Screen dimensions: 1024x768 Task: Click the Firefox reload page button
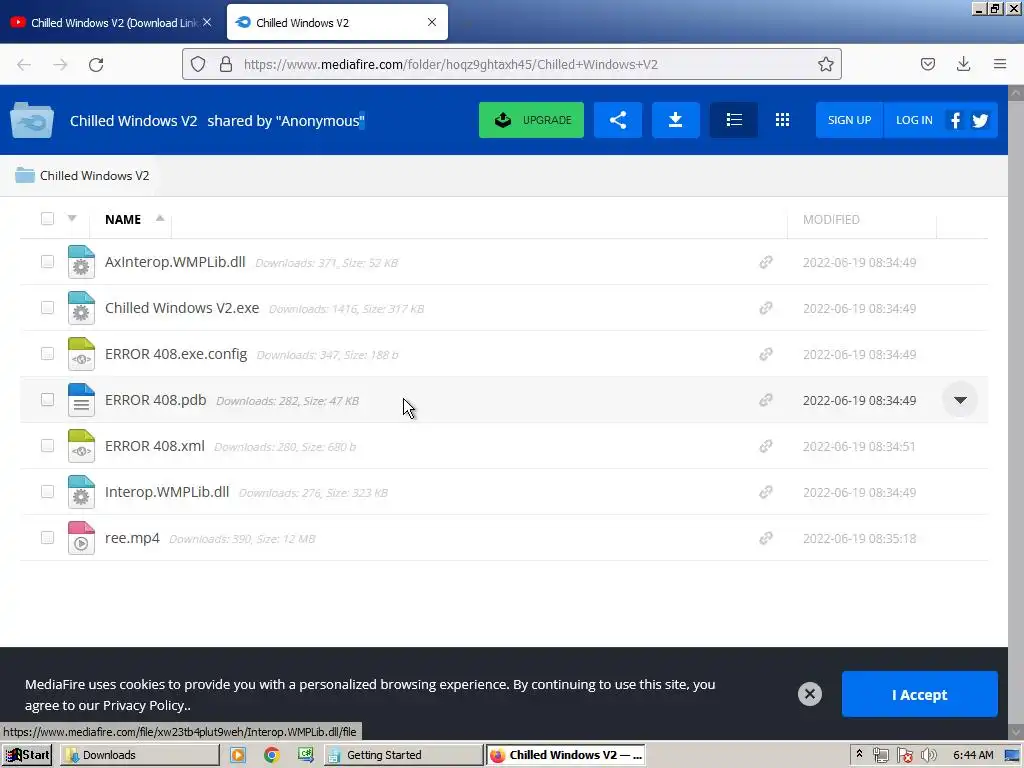pyautogui.click(x=96, y=64)
